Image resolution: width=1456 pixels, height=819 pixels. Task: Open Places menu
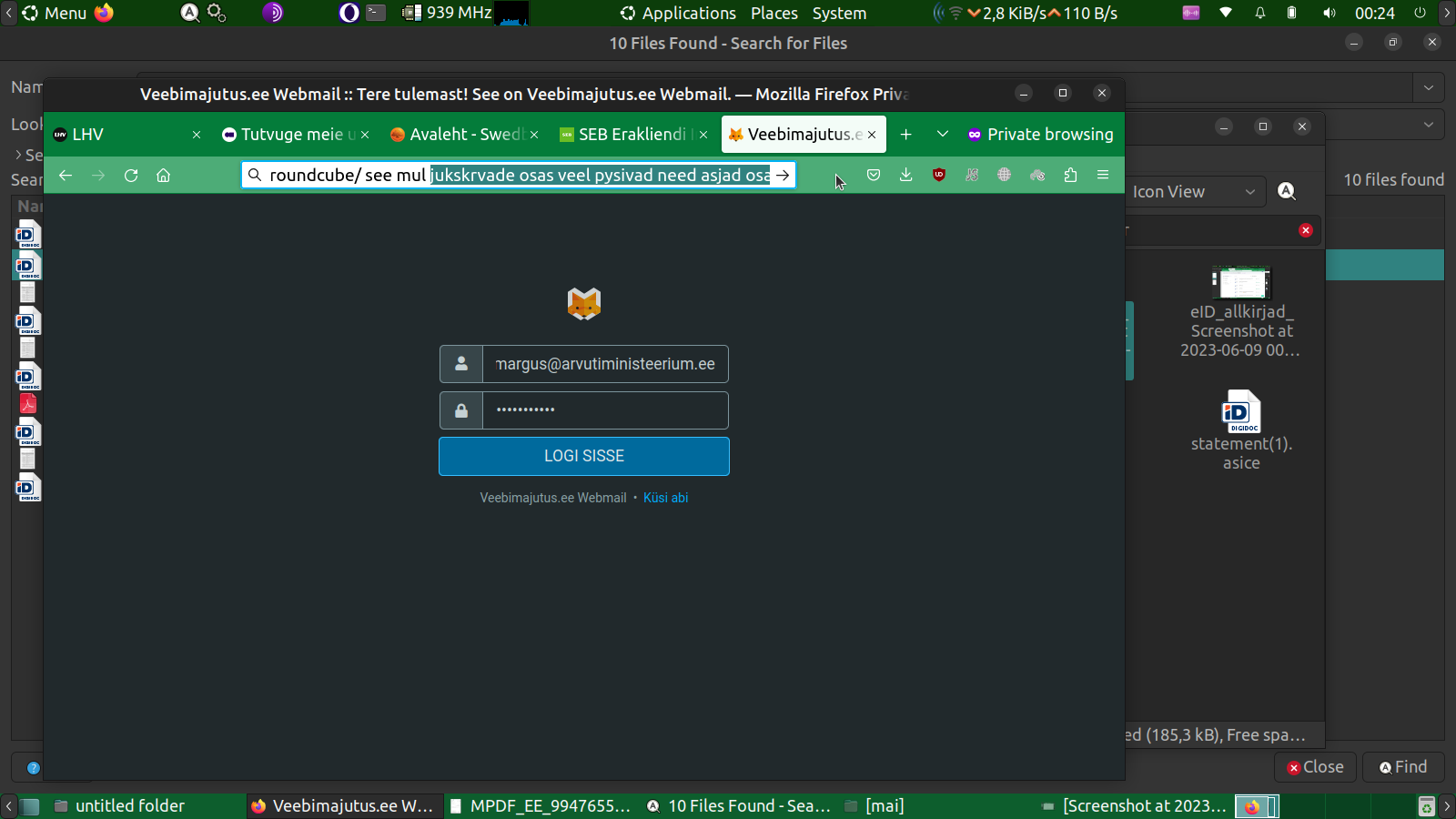click(774, 13)
